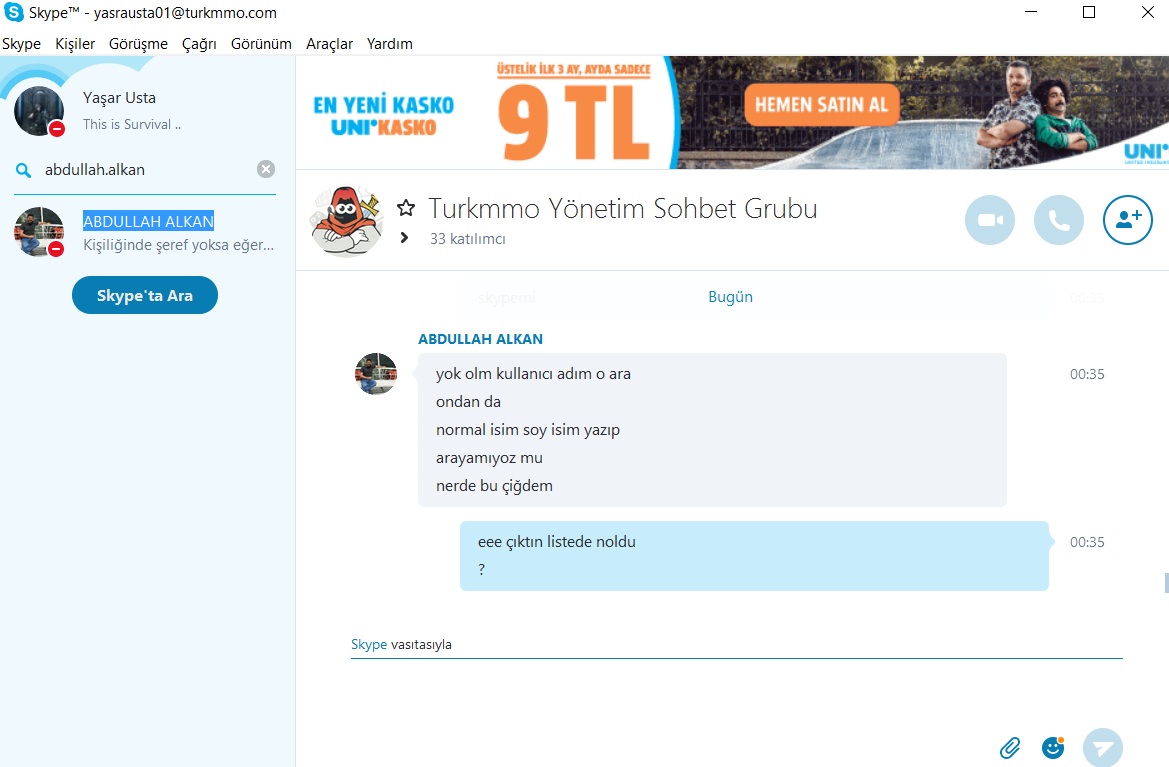Click the message 'normal isim soy isim yazıp'
Image resolution: width=1169 pixels, height=767 pixels.
pos(528,430)
